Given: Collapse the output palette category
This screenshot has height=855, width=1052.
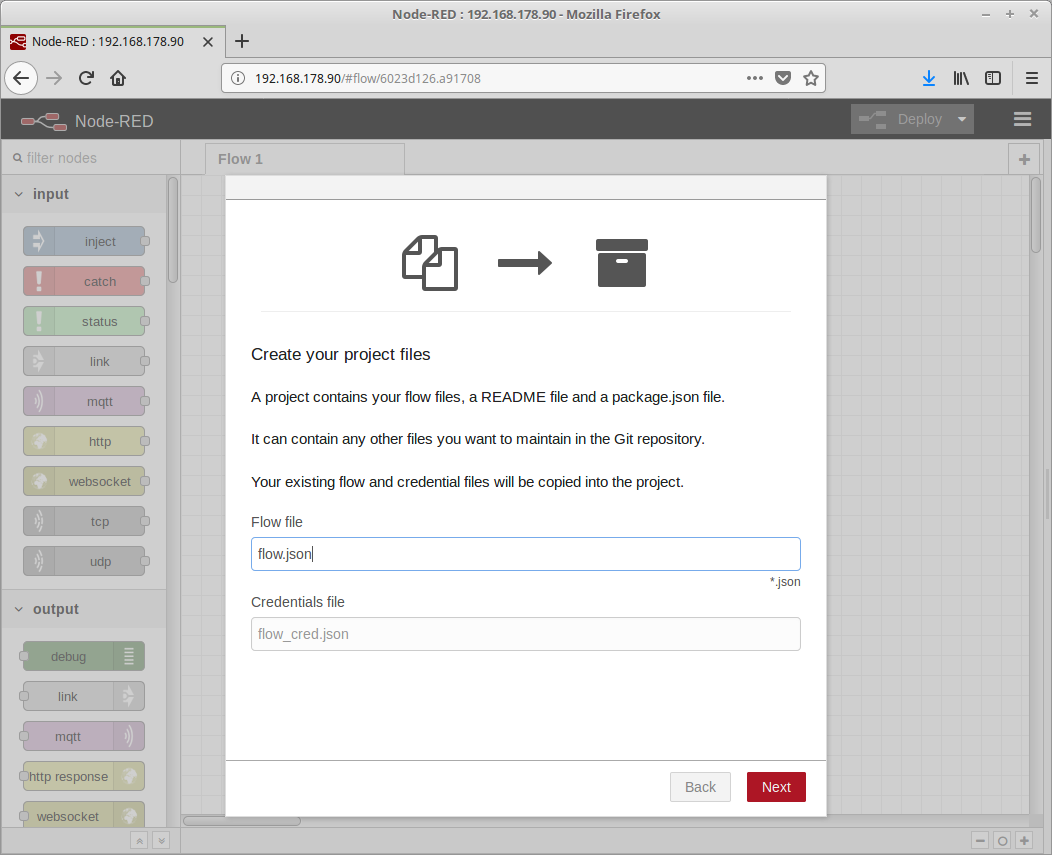Looking at the screenshot, I should point(19,609).
